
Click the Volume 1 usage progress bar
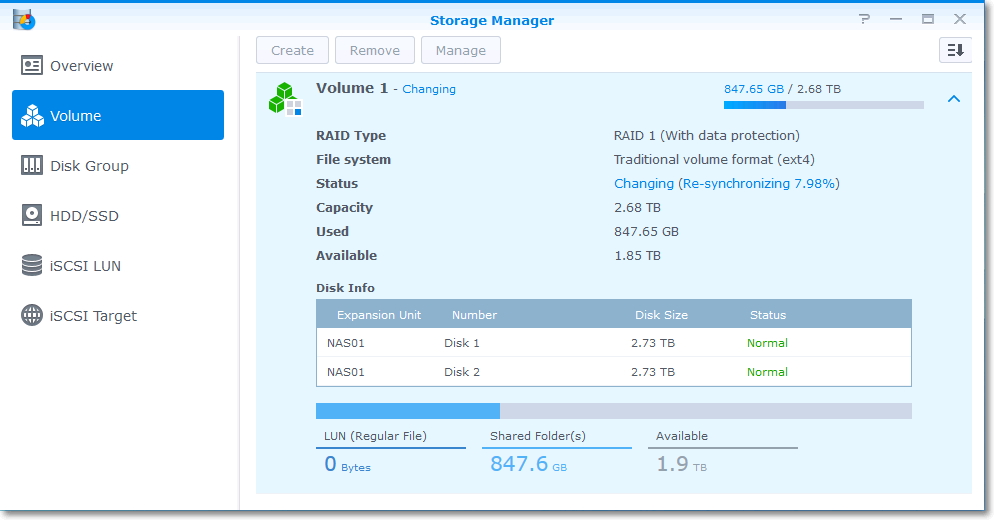coord(823,105)
